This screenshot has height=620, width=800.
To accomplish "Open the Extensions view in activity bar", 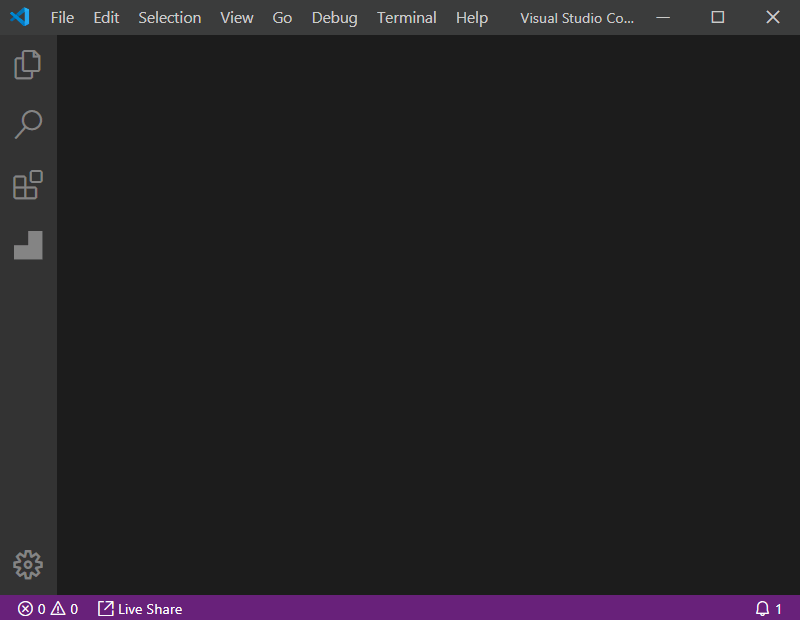I will 28,185.
